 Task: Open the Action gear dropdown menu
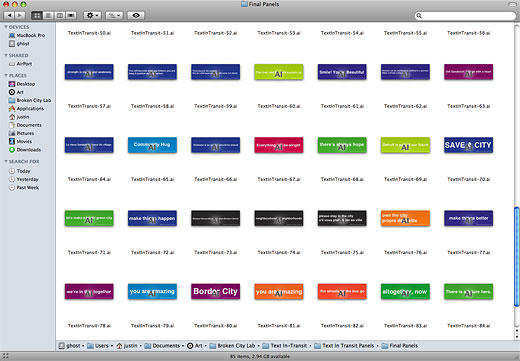tap(92, 15)
